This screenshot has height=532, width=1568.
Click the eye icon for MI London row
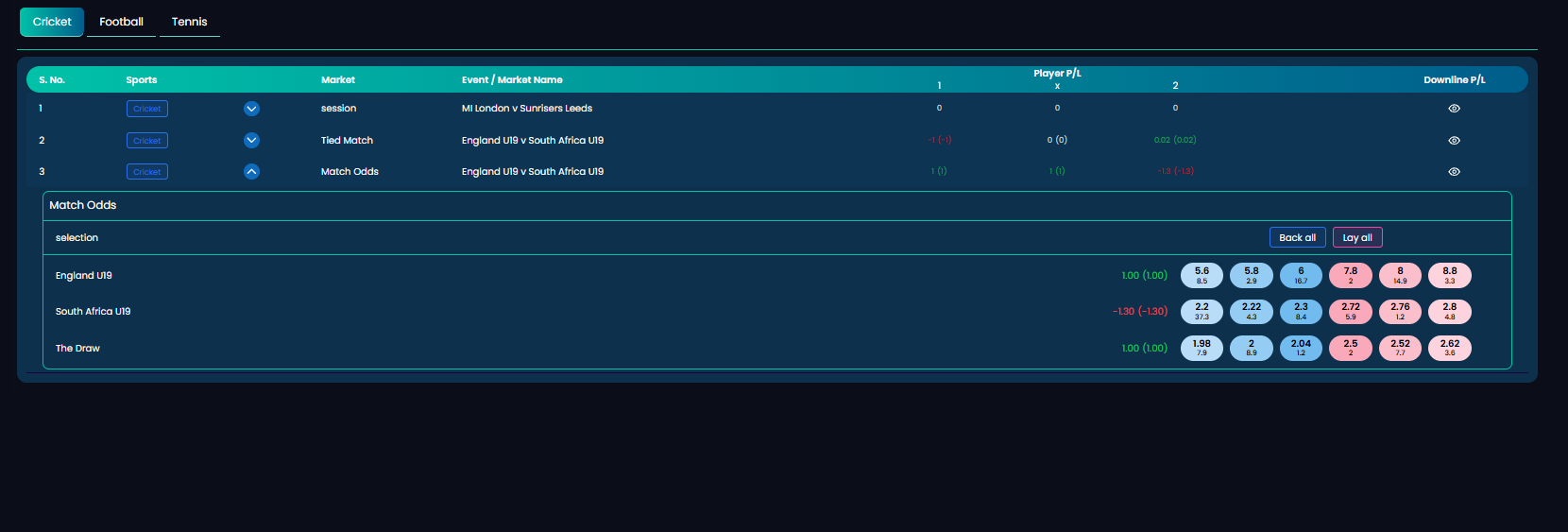click(x=1454, y=109)
